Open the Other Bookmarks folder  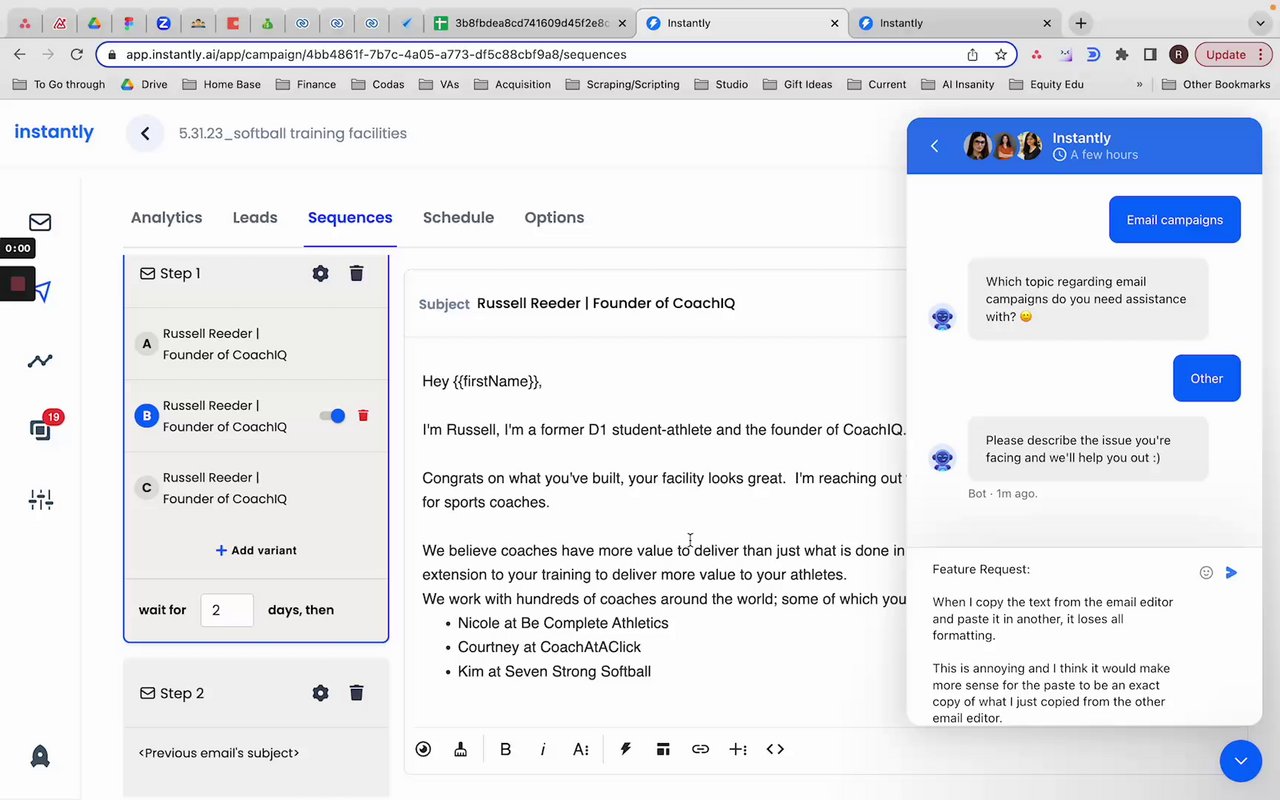coord(1216,84)
